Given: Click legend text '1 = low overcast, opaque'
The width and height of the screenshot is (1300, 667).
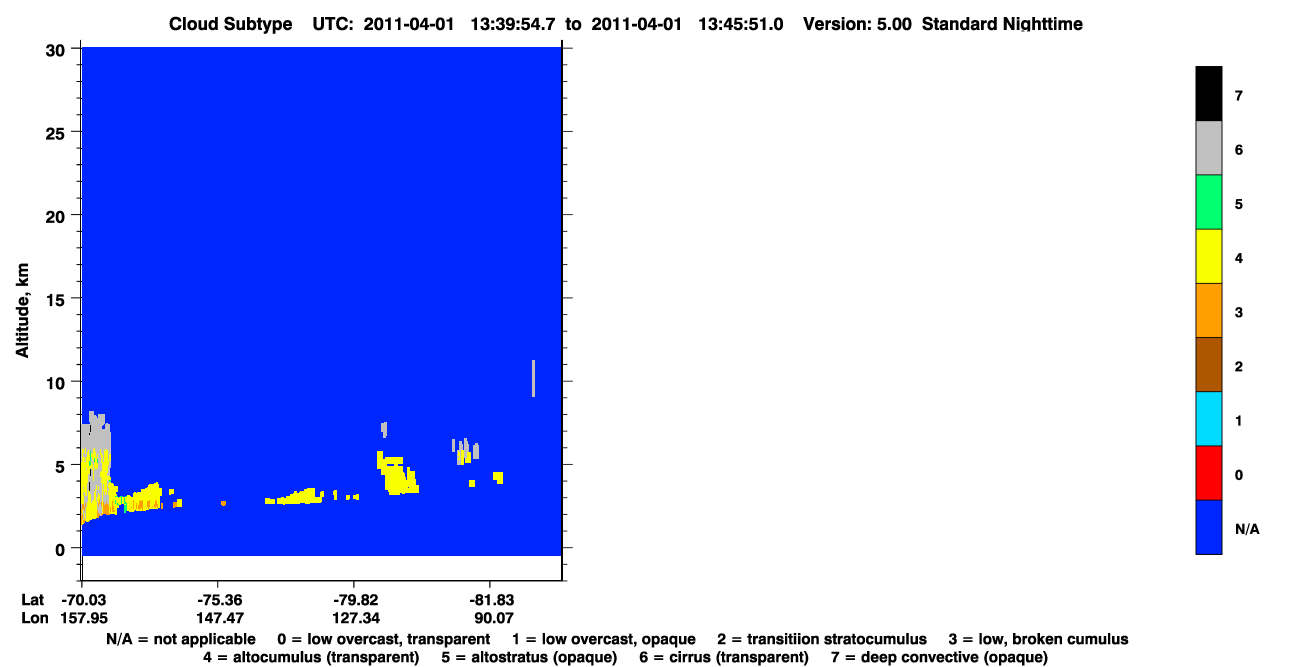Looking at the screenshot, I should pyautogui.click(x=604, y=639).
